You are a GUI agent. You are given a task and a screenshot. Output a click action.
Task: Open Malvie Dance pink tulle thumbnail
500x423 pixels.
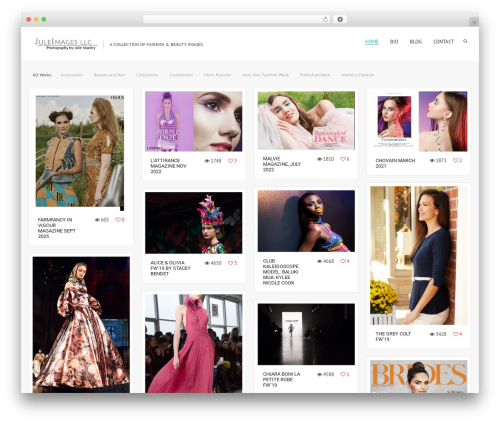coord(306,121)
